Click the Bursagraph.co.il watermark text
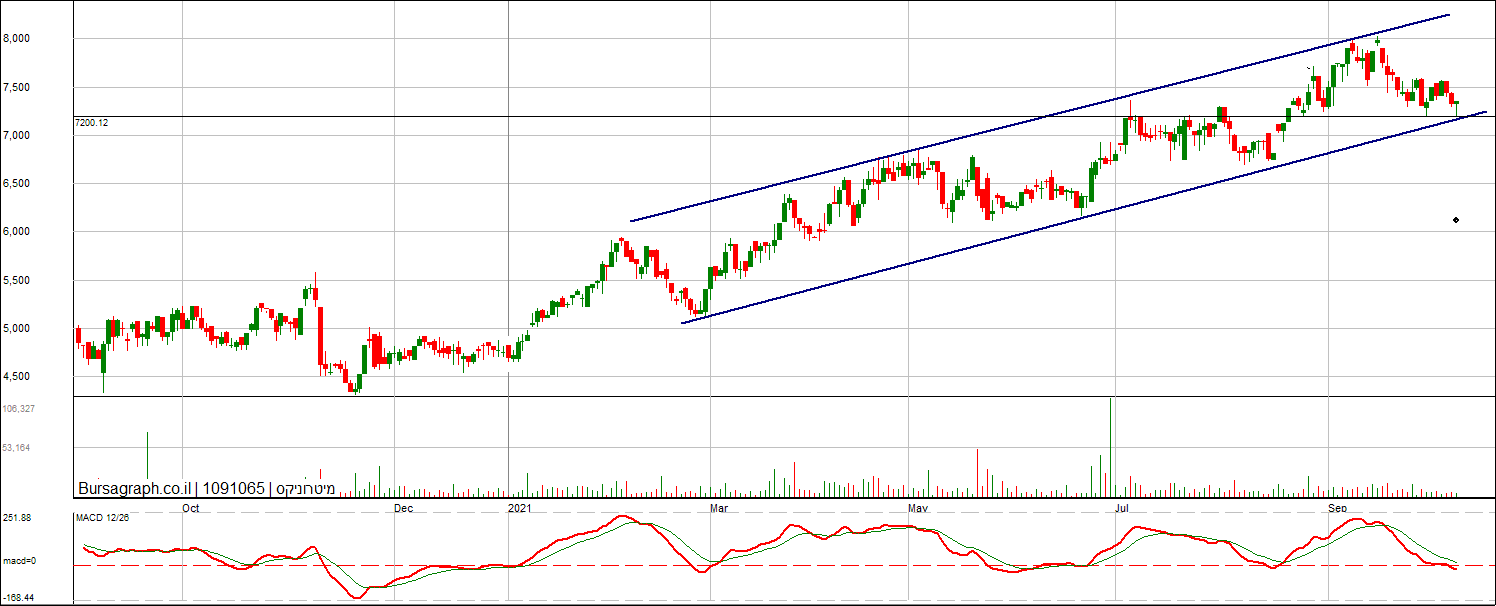The width and height of the screenshot is (1496, 606). 135,488
